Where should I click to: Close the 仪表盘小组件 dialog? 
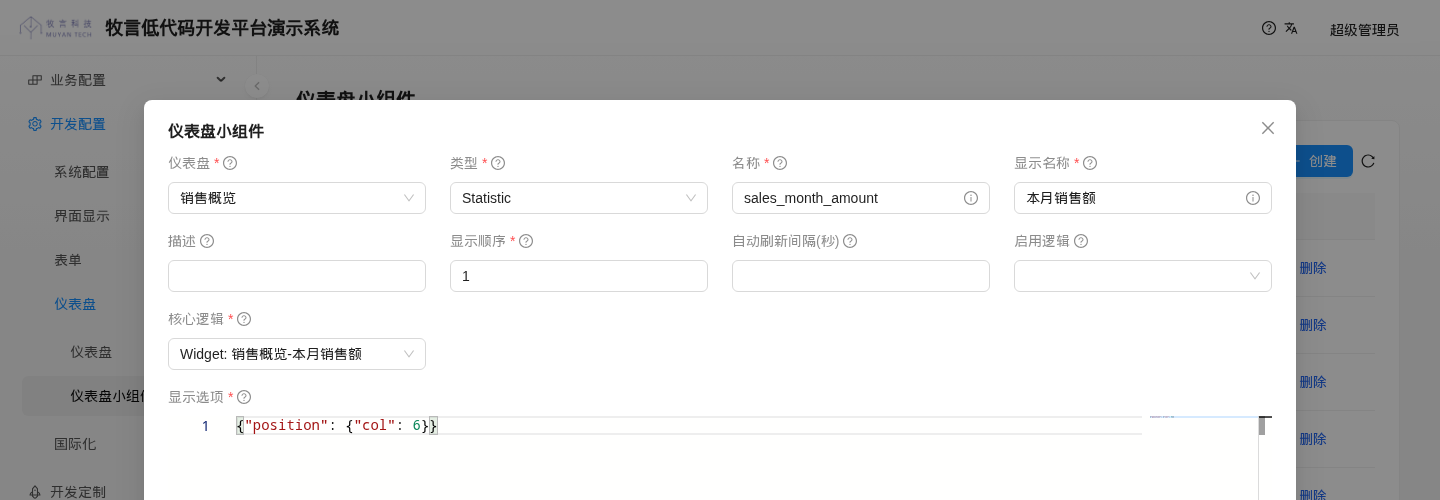pos(1268,128)
